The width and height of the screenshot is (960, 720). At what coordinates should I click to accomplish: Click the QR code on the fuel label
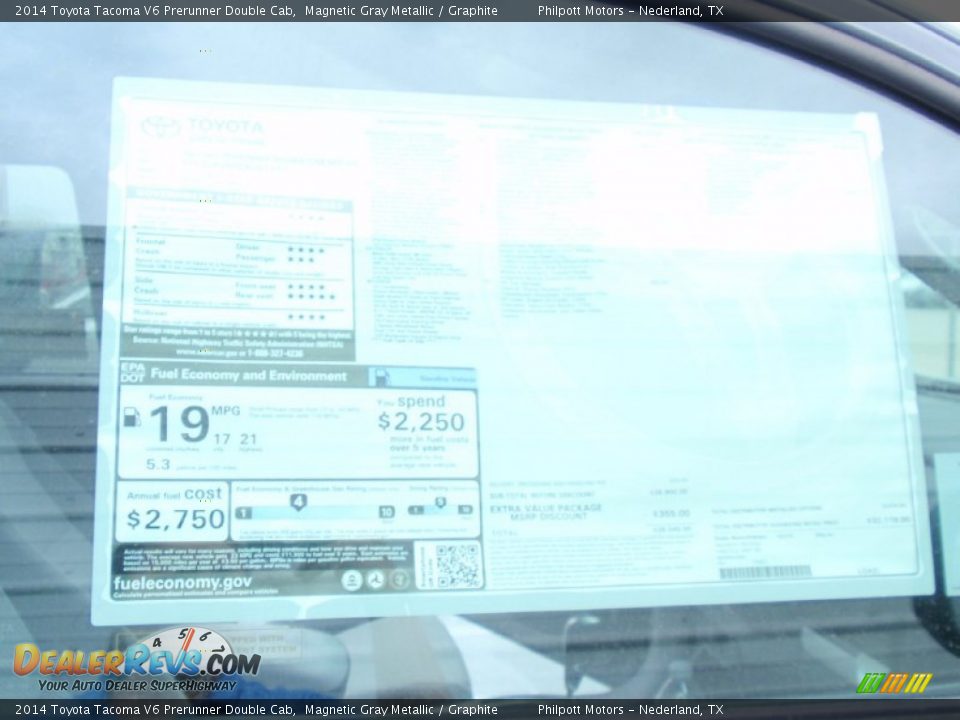[x=457, y=566]
